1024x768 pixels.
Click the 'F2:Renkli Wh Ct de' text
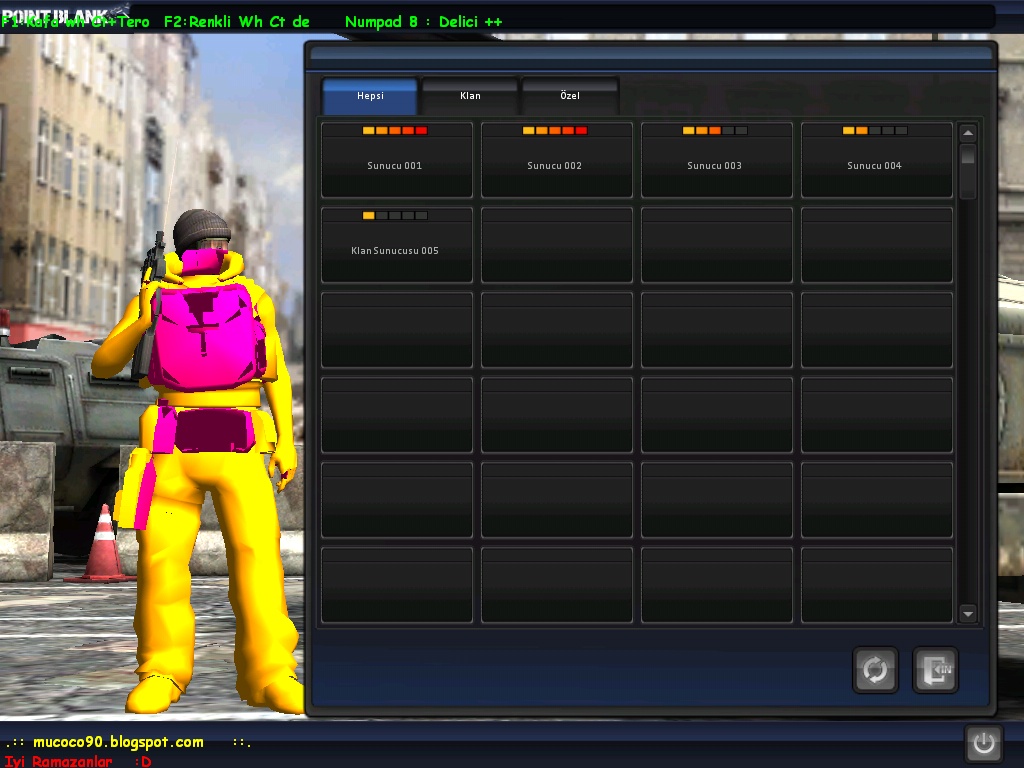pos(236,22)
